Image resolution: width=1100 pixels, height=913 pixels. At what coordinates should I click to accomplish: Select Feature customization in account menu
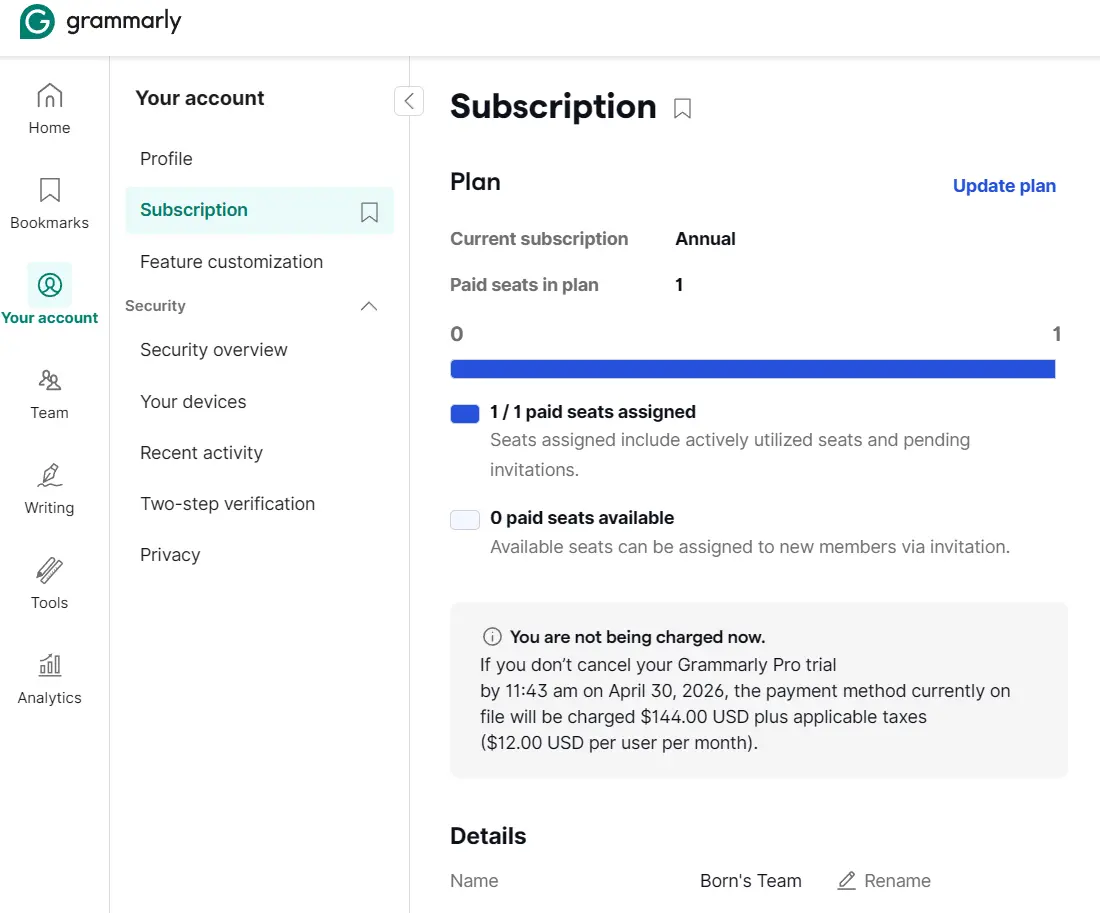[x=232, y=262]
